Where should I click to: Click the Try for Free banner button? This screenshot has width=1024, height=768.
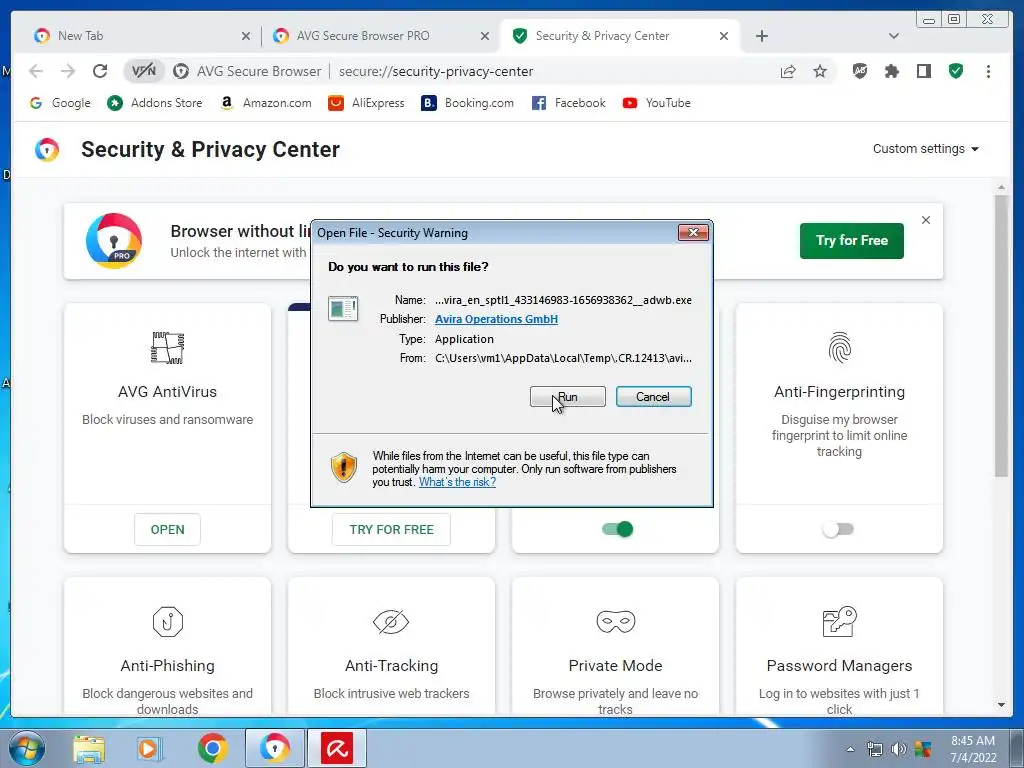852,240
